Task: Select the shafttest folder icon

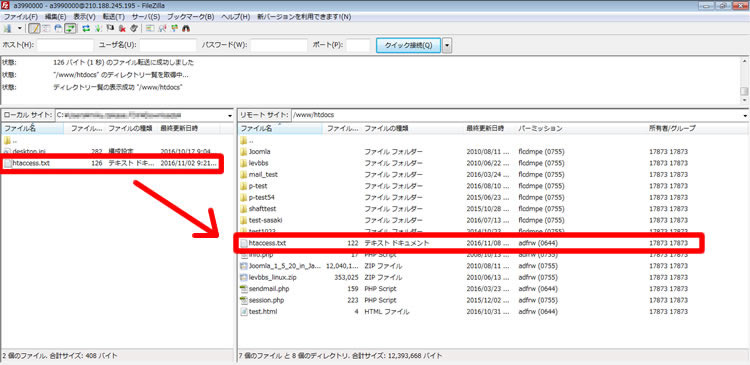Action: click(243, 209)
